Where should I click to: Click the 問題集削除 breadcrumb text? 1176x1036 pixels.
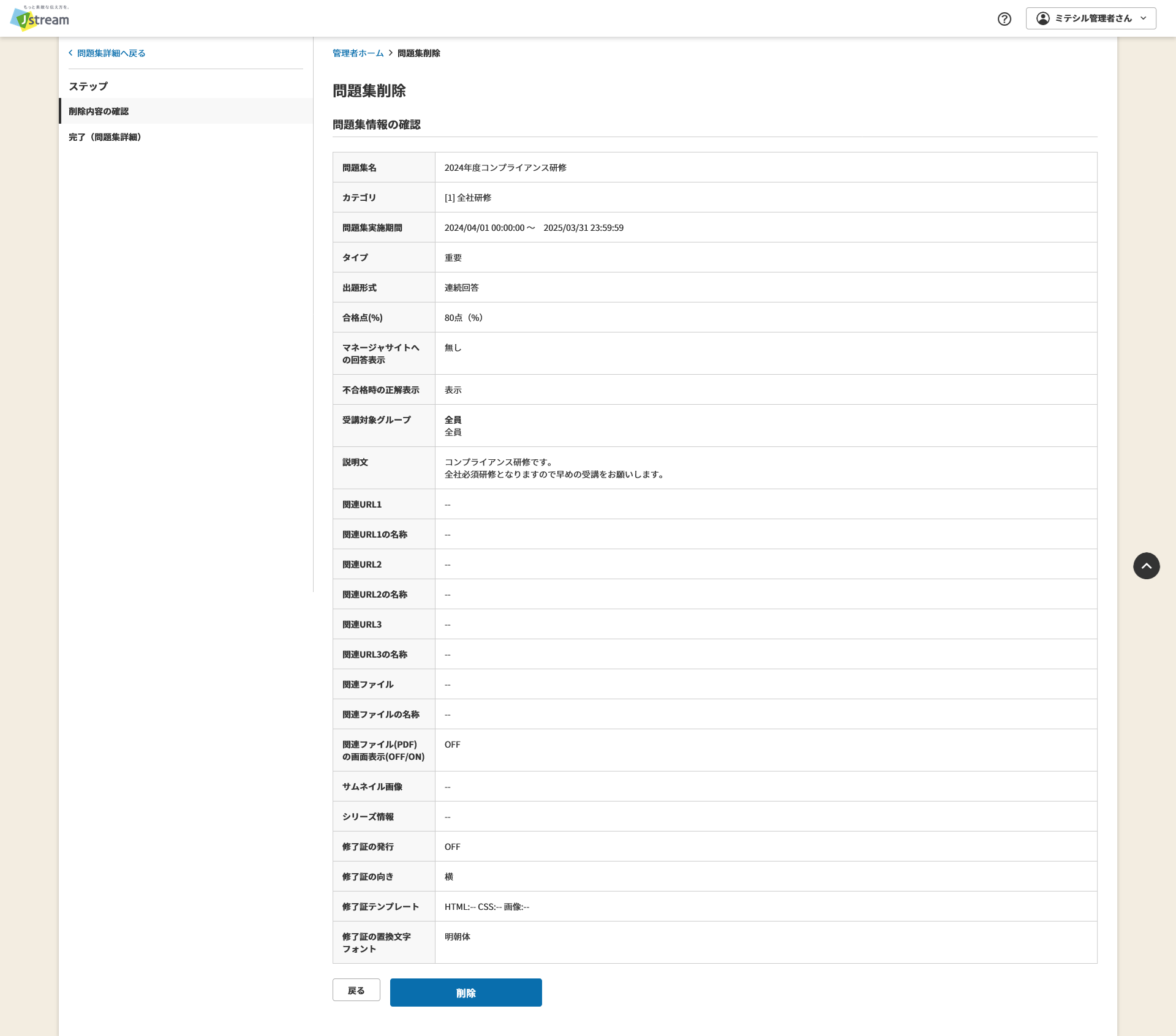click(419, 53)
